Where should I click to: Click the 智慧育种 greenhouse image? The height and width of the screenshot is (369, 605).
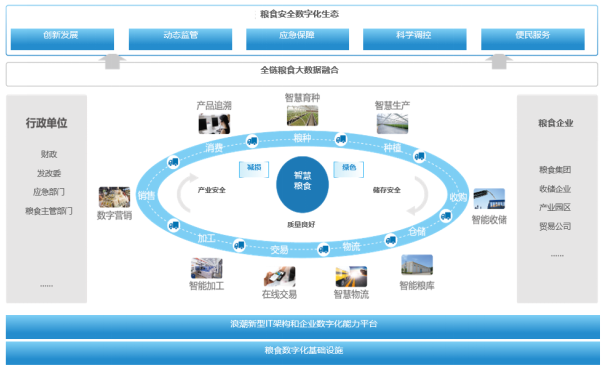pyautogui.click(x=302, y=115)
